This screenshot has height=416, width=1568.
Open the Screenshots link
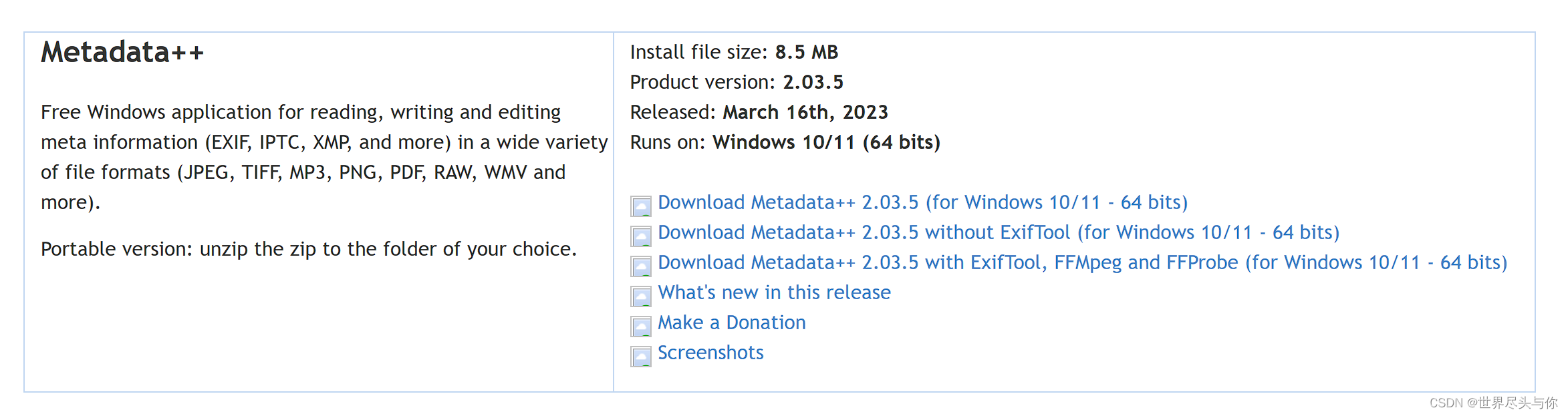pos(710,353)
